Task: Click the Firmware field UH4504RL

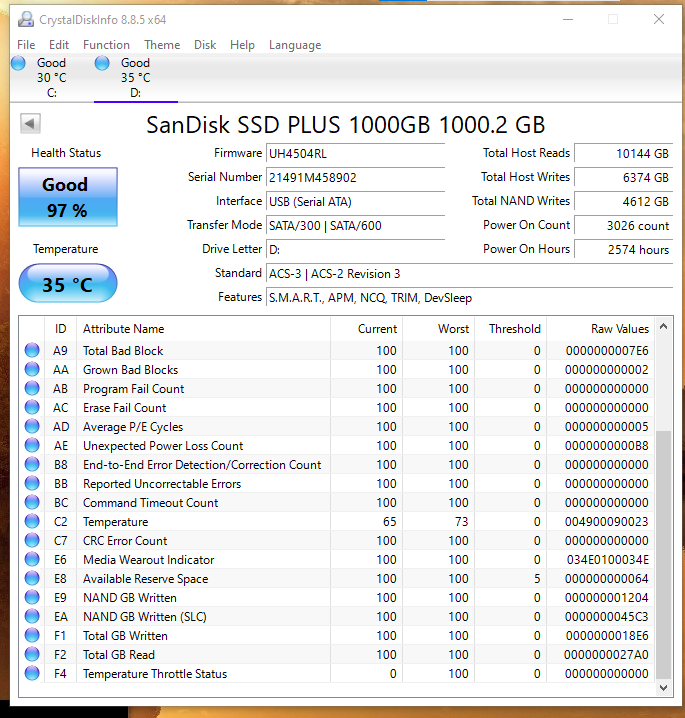Action: click(x=355, y=153)
